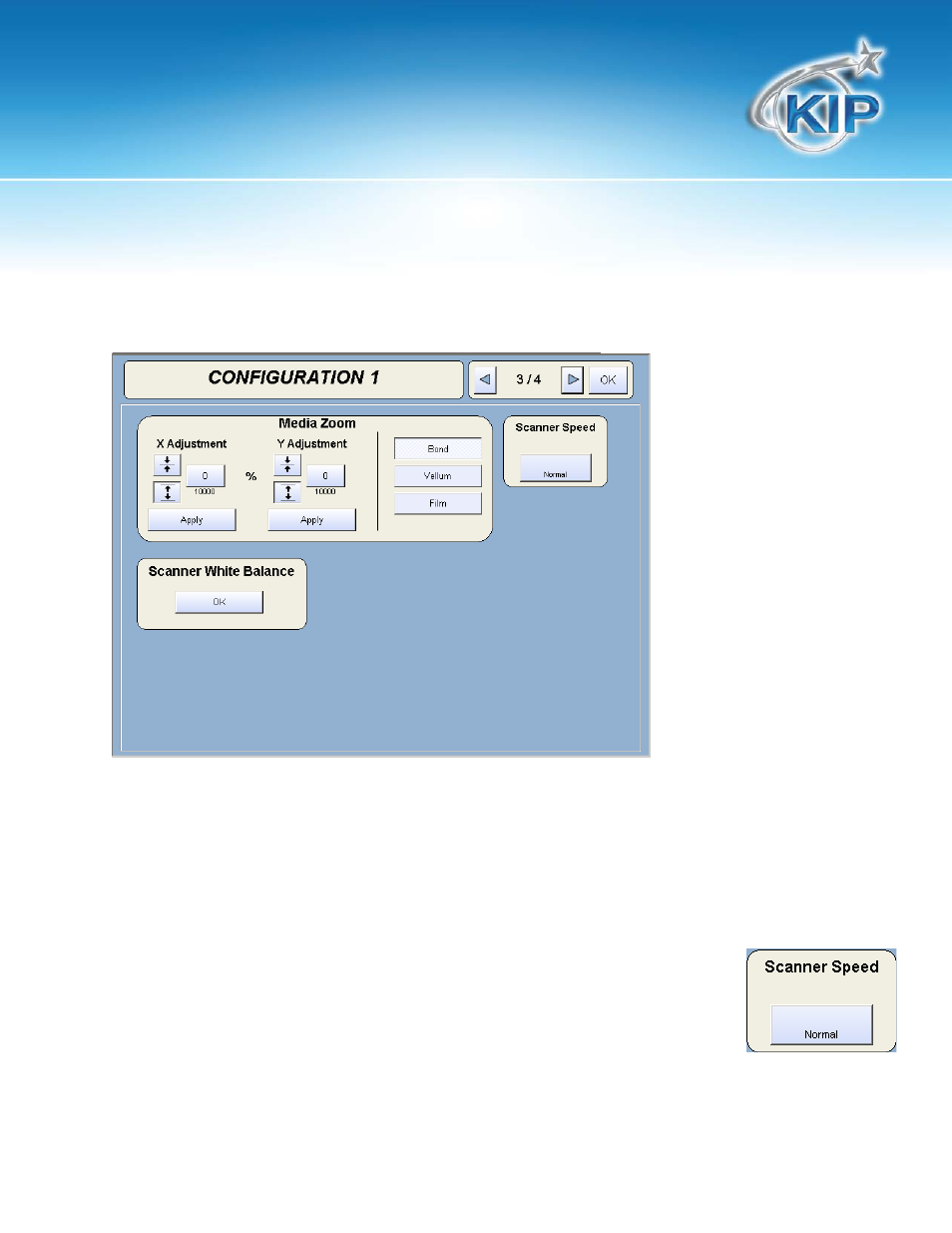Viewport: 952px width, 1233px height.
Task: Go to previous configuration page arrow
Action: tap(485, 379)
